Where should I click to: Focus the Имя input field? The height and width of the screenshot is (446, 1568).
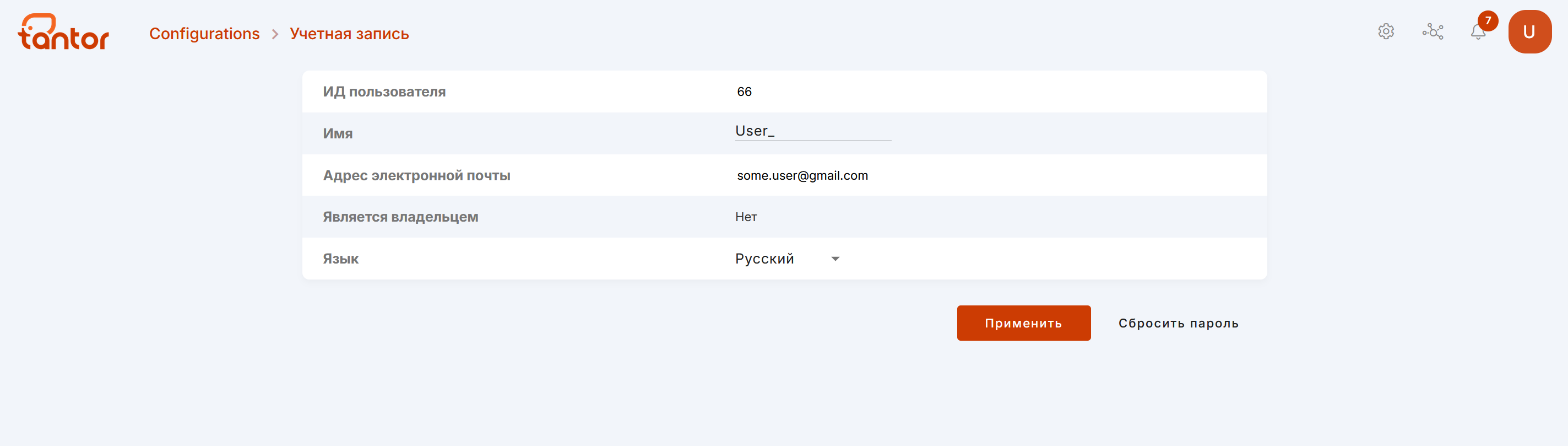[812, 131]
